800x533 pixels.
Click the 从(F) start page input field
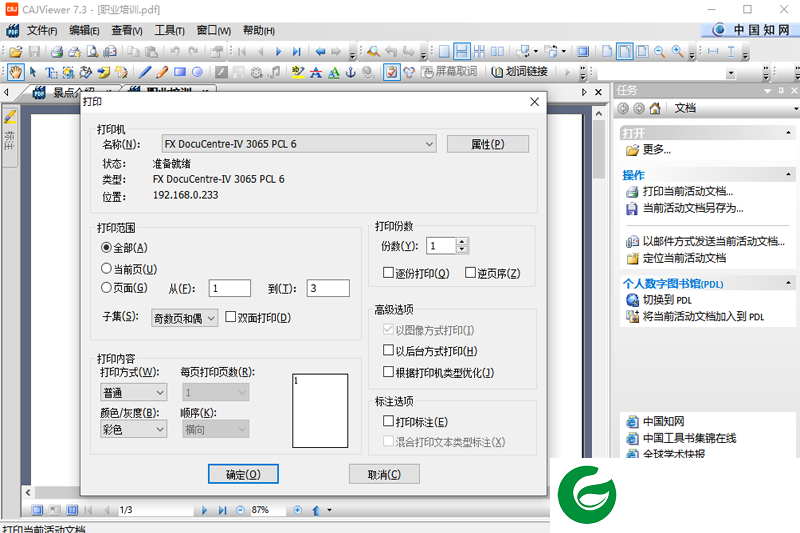(230, 288)
